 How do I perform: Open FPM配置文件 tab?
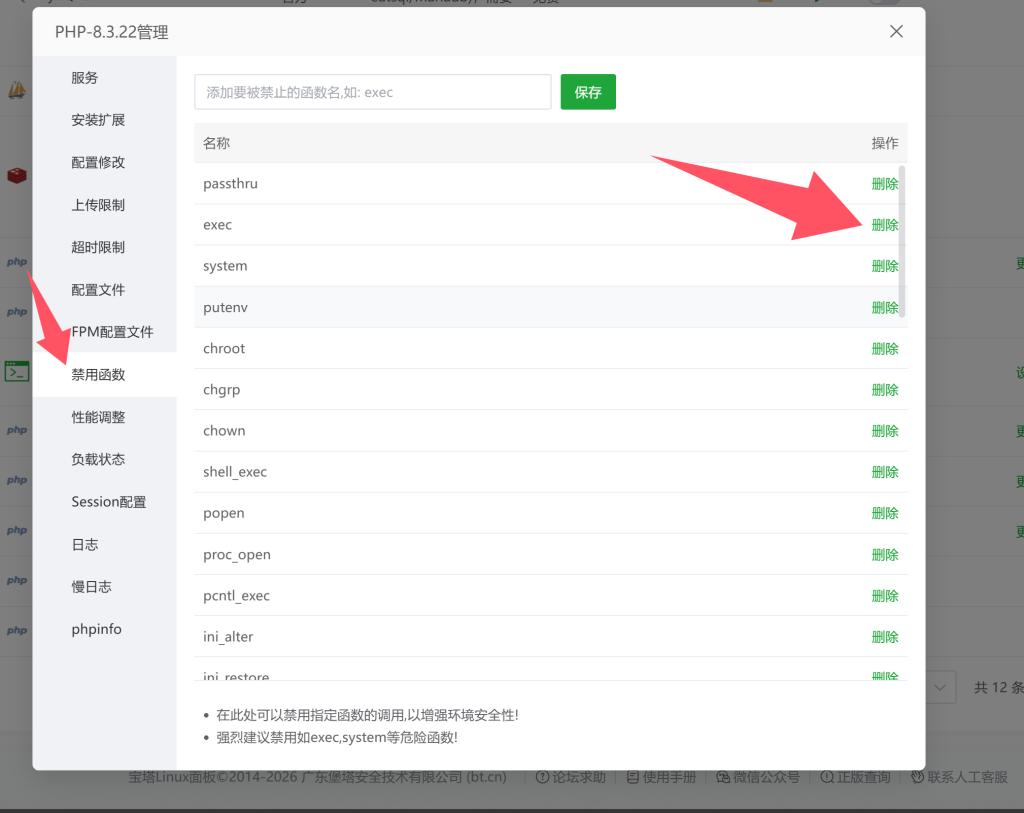pos(112,332)
